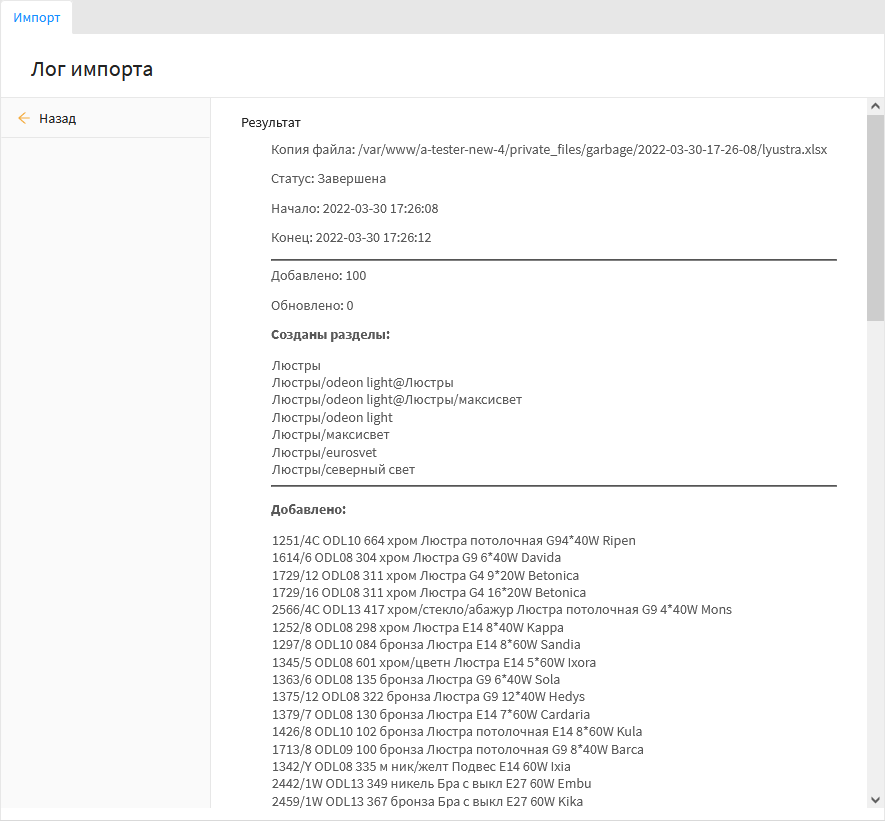Click the scrollbar down arrow
Viewport: 885px width, 823px height.
(x=875, y=799)
